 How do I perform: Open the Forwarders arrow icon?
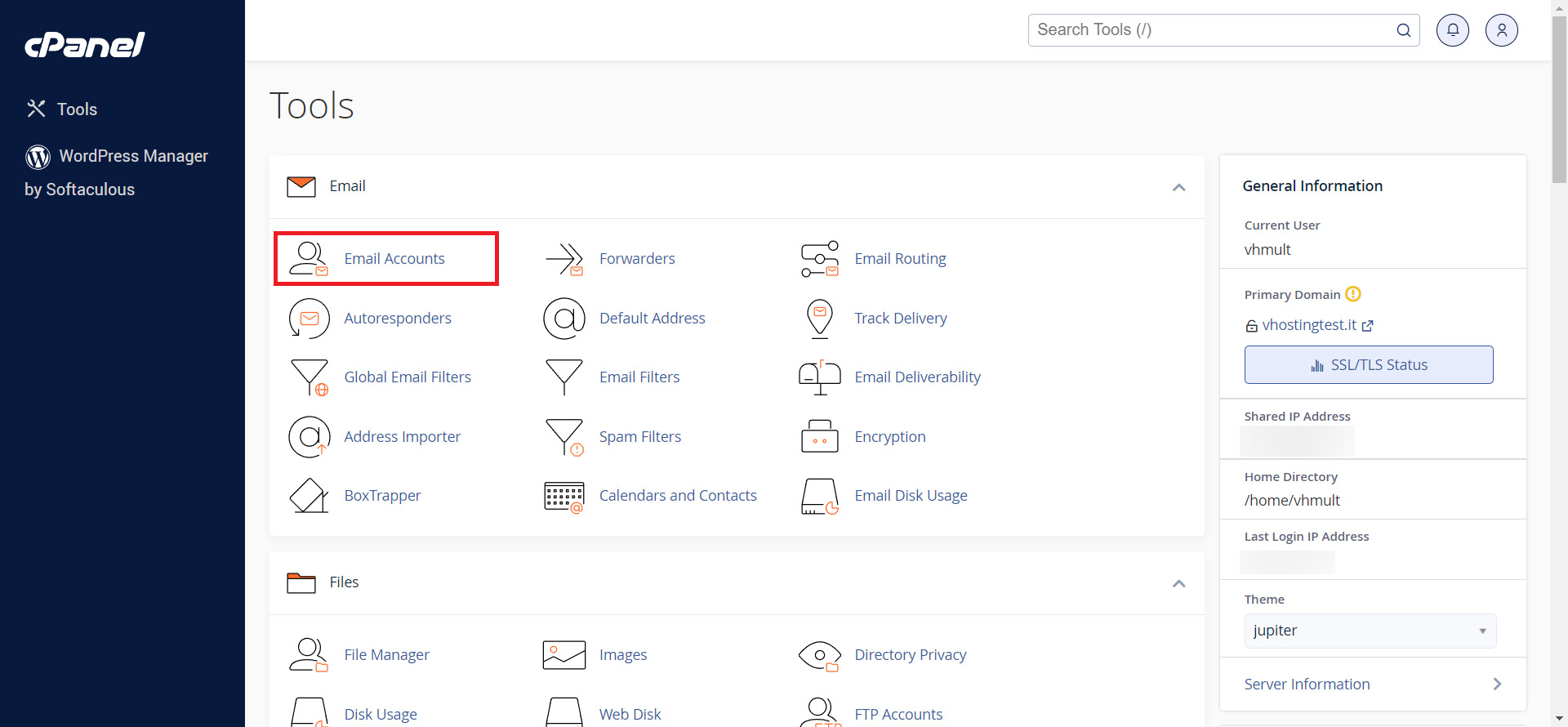pyautogui.click(x=564, y=259)
